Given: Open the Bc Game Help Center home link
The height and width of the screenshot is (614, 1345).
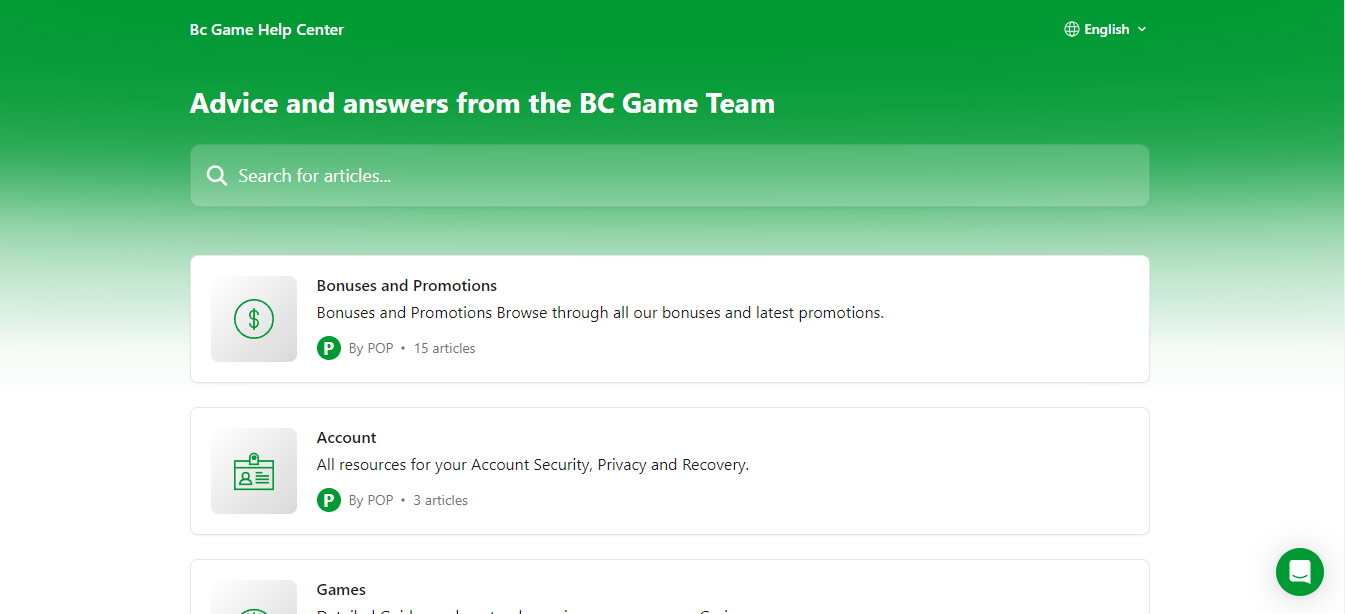Looking at the screenshot, I should 267,30.
